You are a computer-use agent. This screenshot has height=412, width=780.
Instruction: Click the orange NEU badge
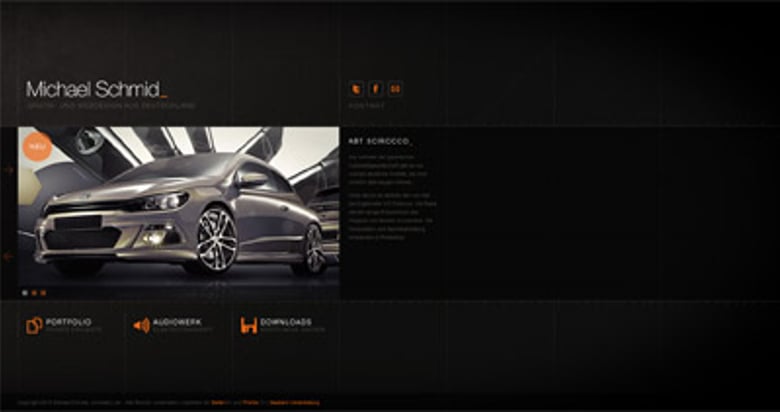(37, 146)
